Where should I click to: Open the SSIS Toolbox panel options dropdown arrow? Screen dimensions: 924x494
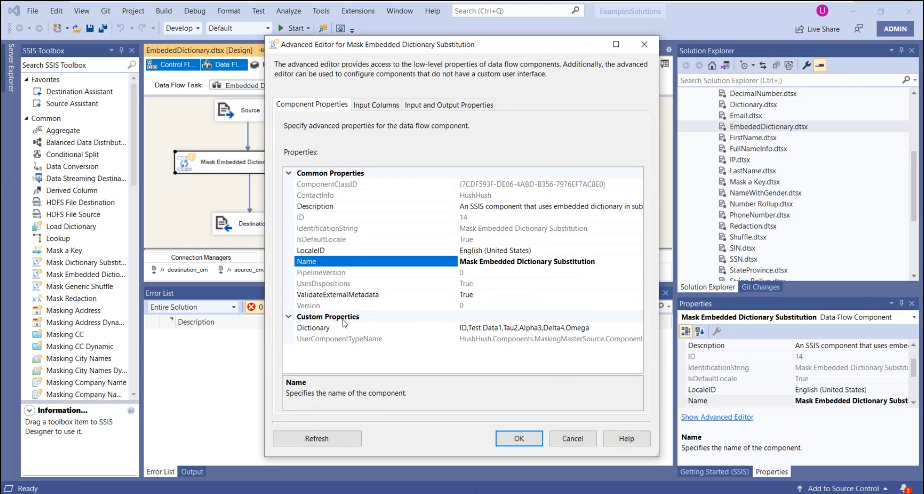111,51
